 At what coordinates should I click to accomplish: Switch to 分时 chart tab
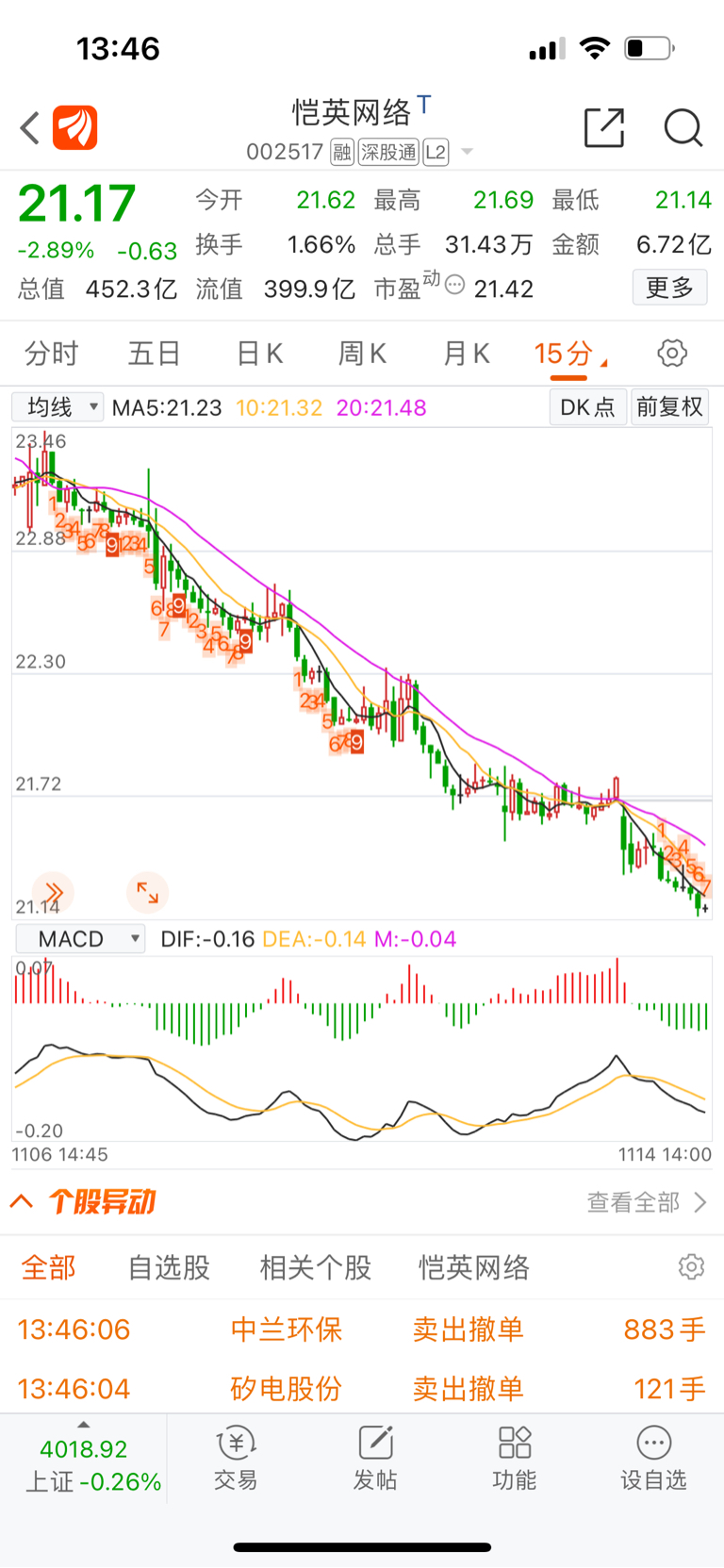(x=51, y=354)
